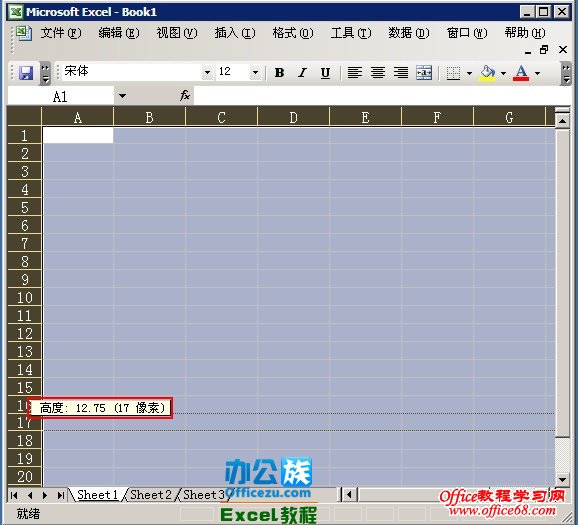Click cell A1
Screen dimensions: 578x525
tap(78, 135)
